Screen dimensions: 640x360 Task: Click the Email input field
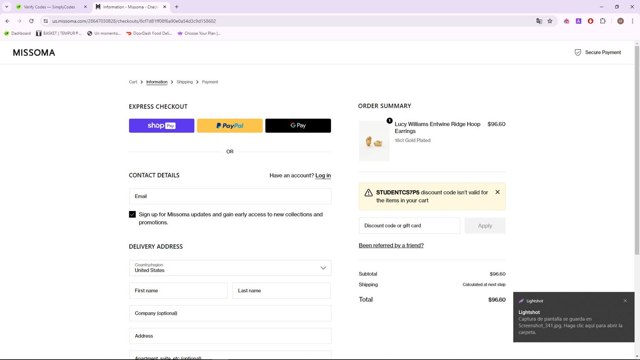pos(230,196)
